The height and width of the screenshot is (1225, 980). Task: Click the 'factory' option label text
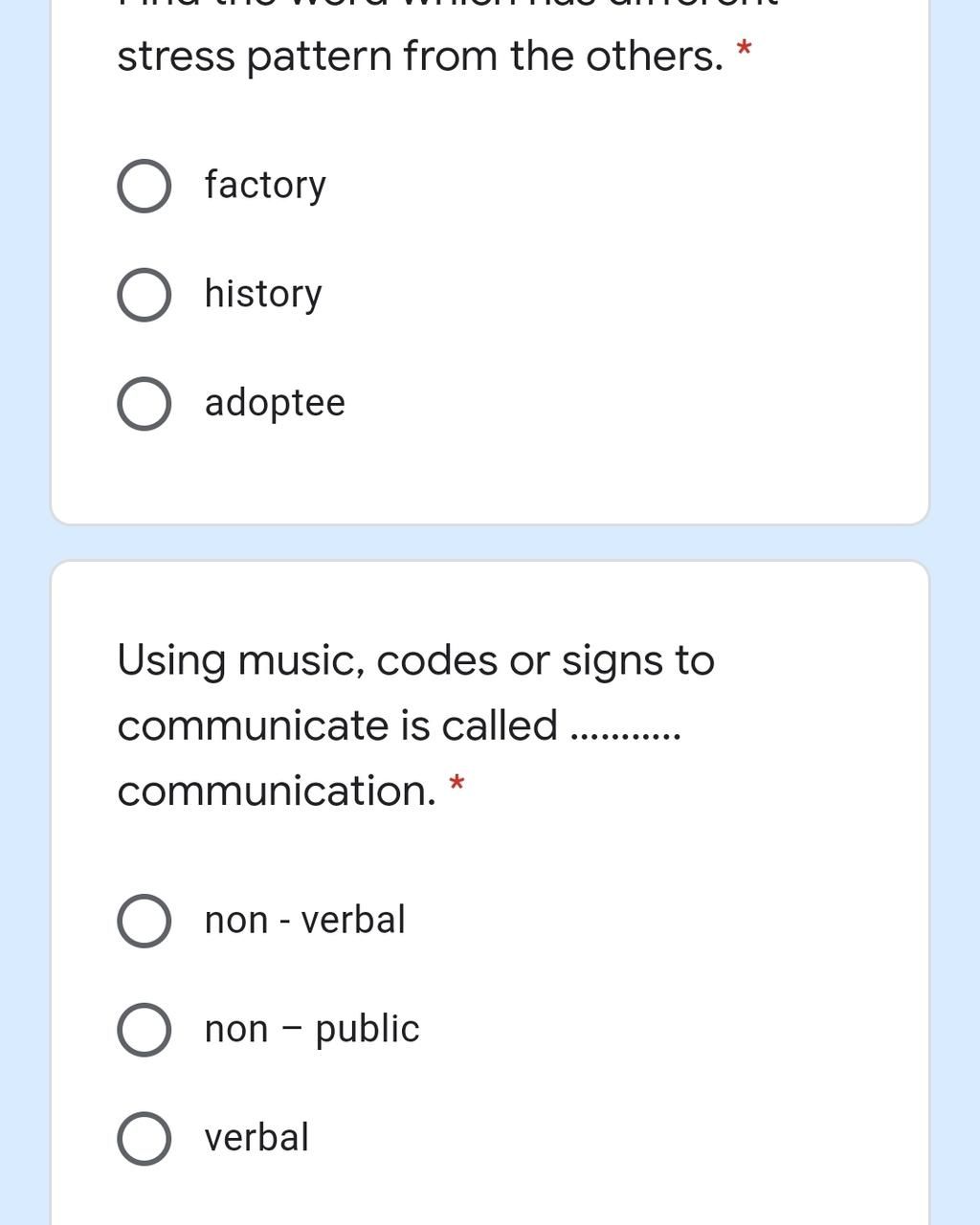265,186
